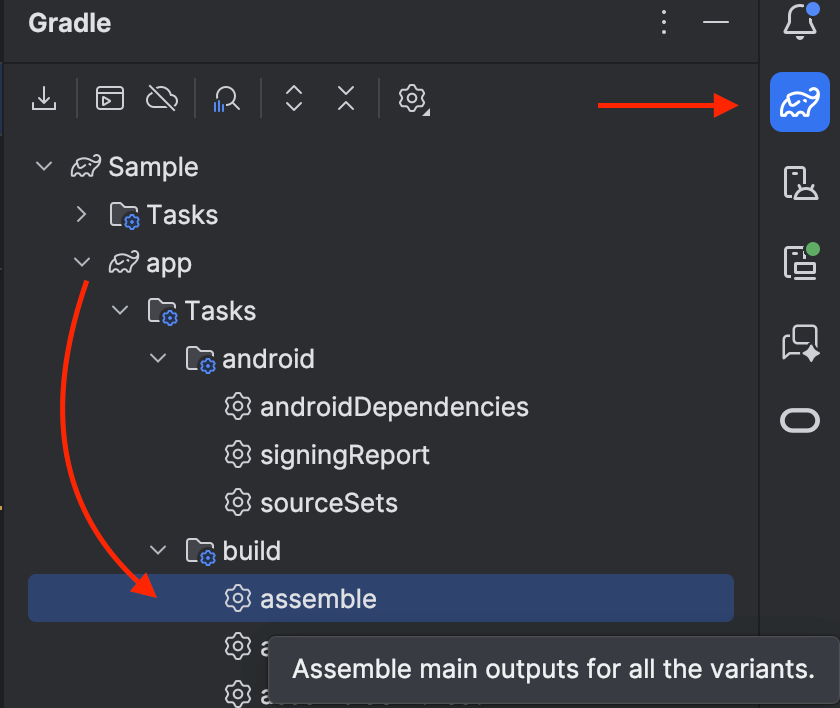
Task: Open the Gradle panel options menu
Action: tap(664, 22)
